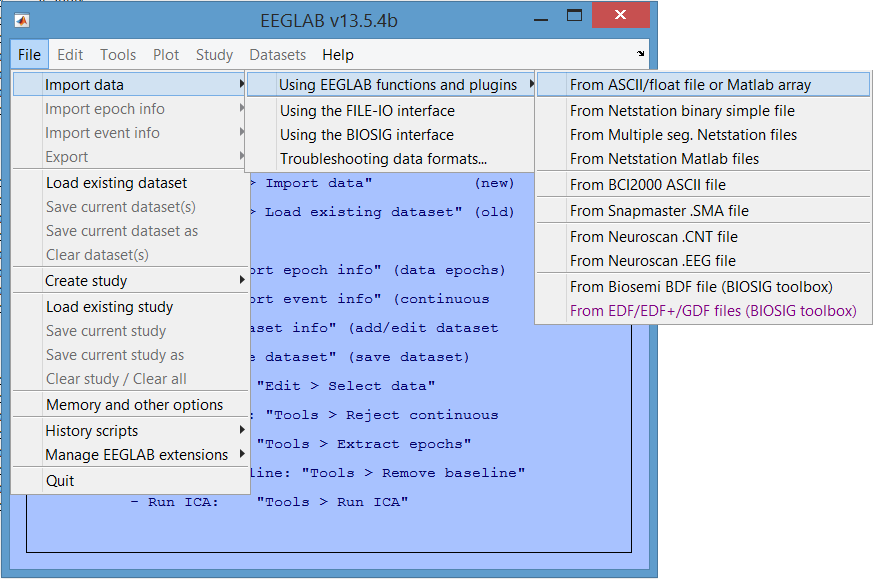Viewport: 873px width, 579px height.
Task: Open Troubleshooting data formats...
Action: [390, 159]
